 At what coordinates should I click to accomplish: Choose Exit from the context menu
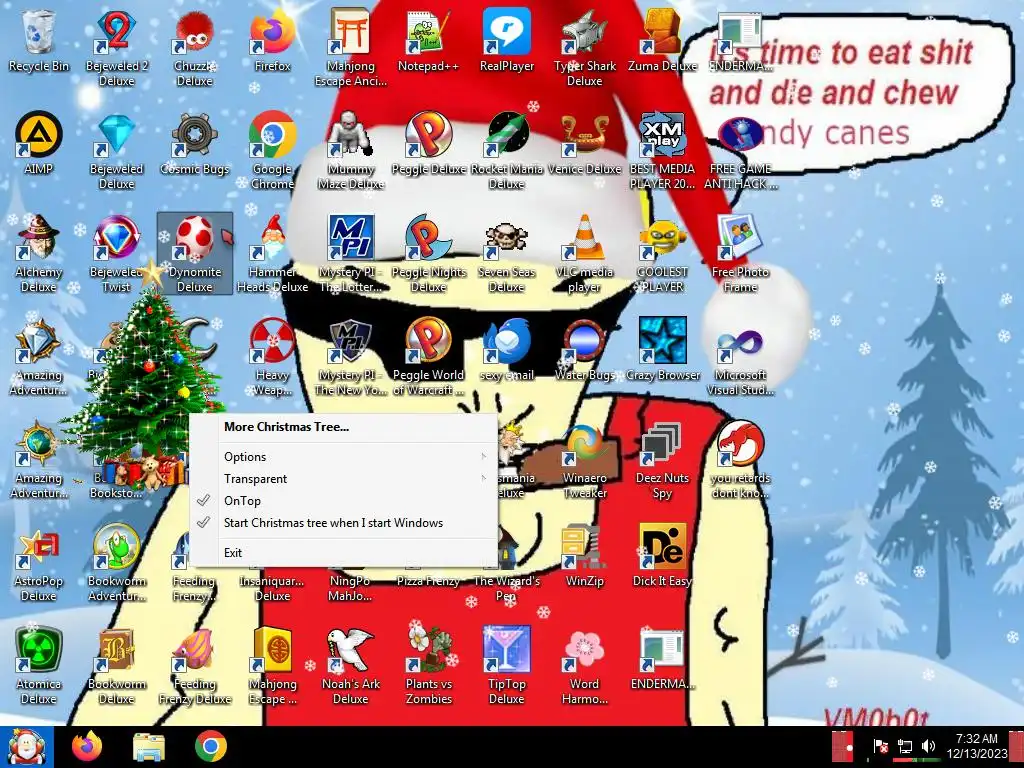tap(343, 553)
